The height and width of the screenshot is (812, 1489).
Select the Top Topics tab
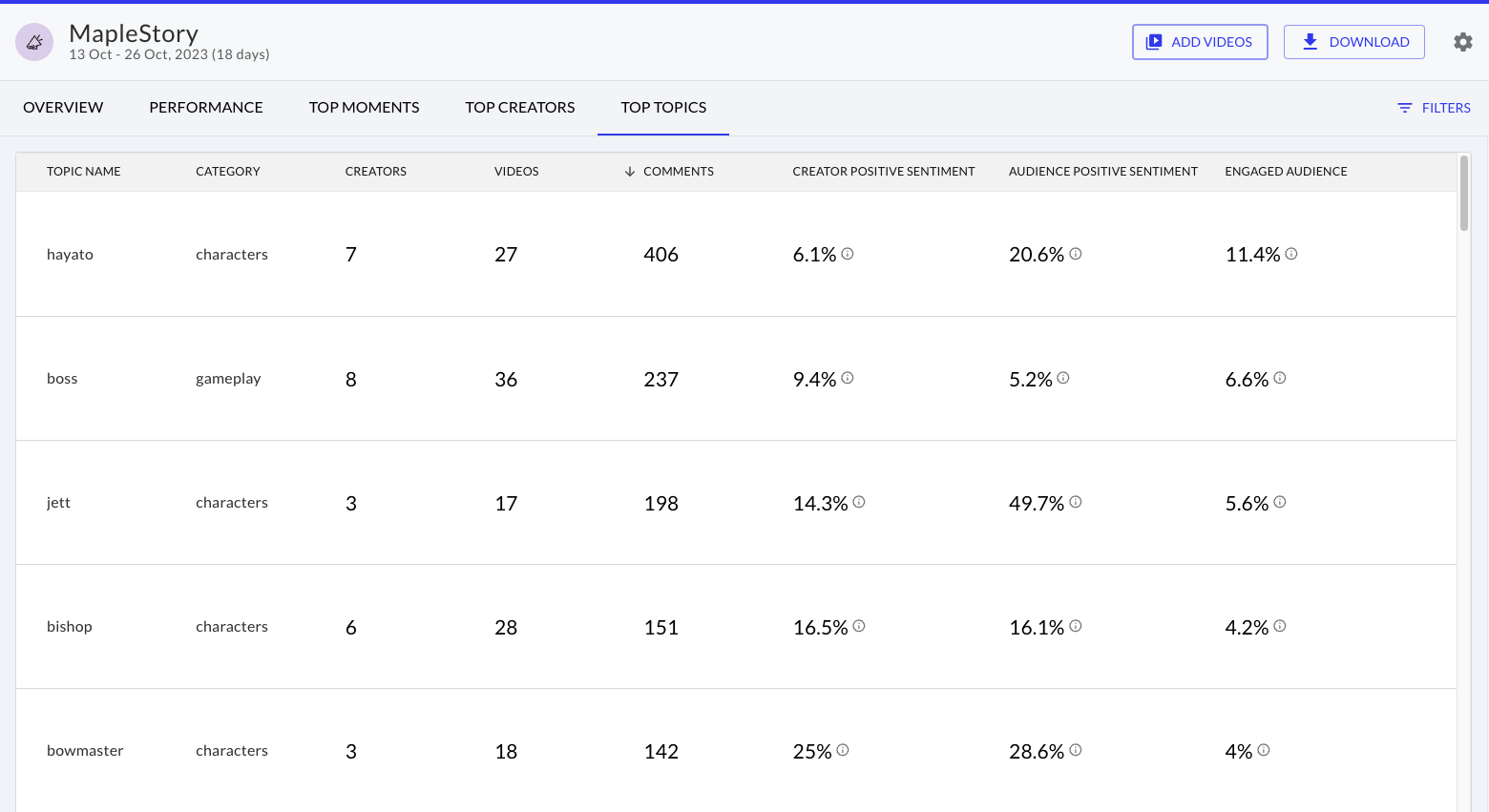point(663,108)
